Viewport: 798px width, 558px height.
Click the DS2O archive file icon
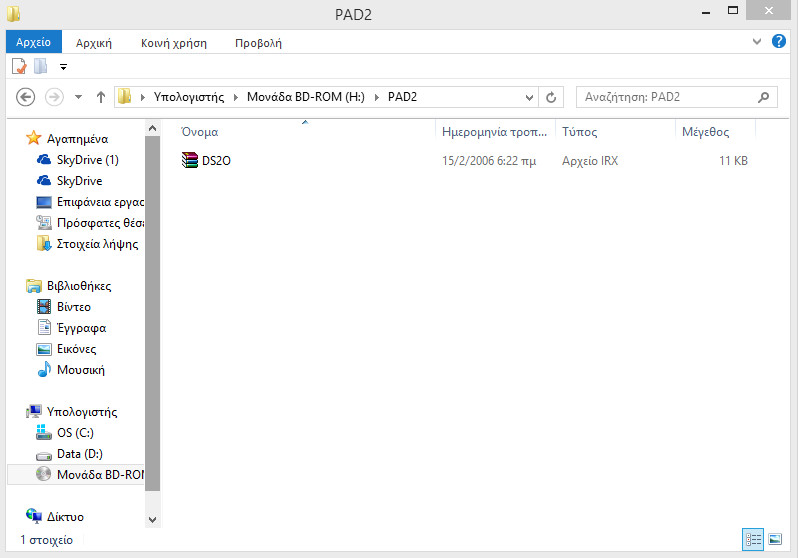[x=189, y=160]
